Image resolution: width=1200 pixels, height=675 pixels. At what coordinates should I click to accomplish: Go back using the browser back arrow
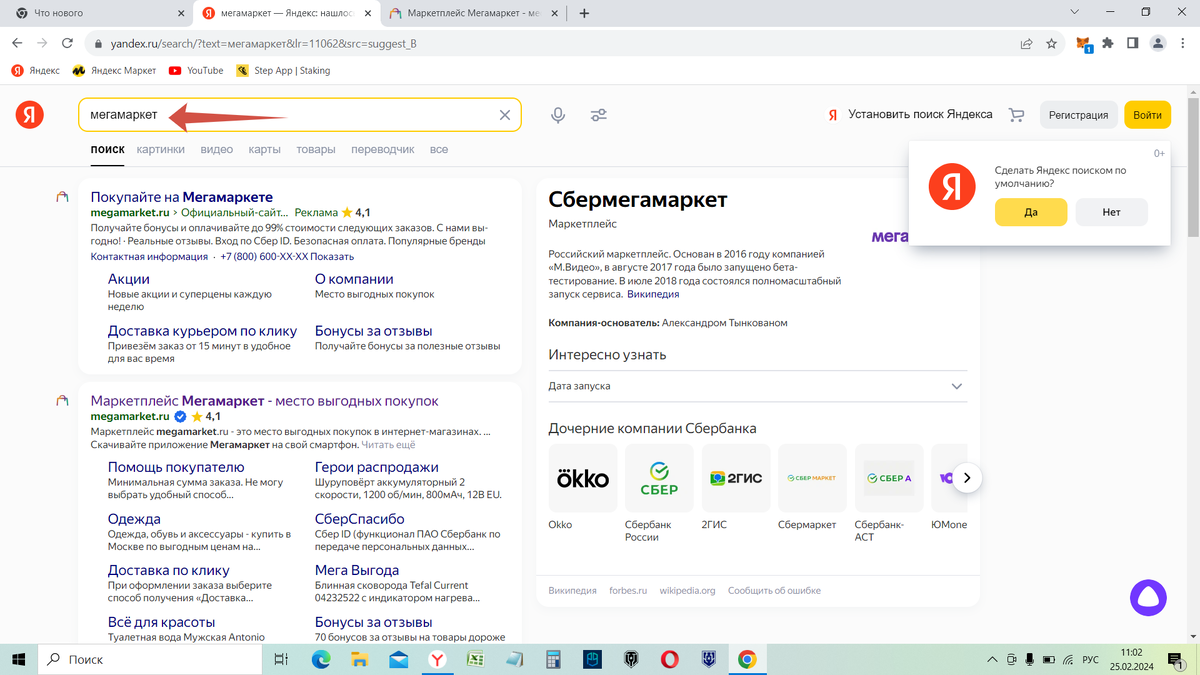tap(16, 43)
